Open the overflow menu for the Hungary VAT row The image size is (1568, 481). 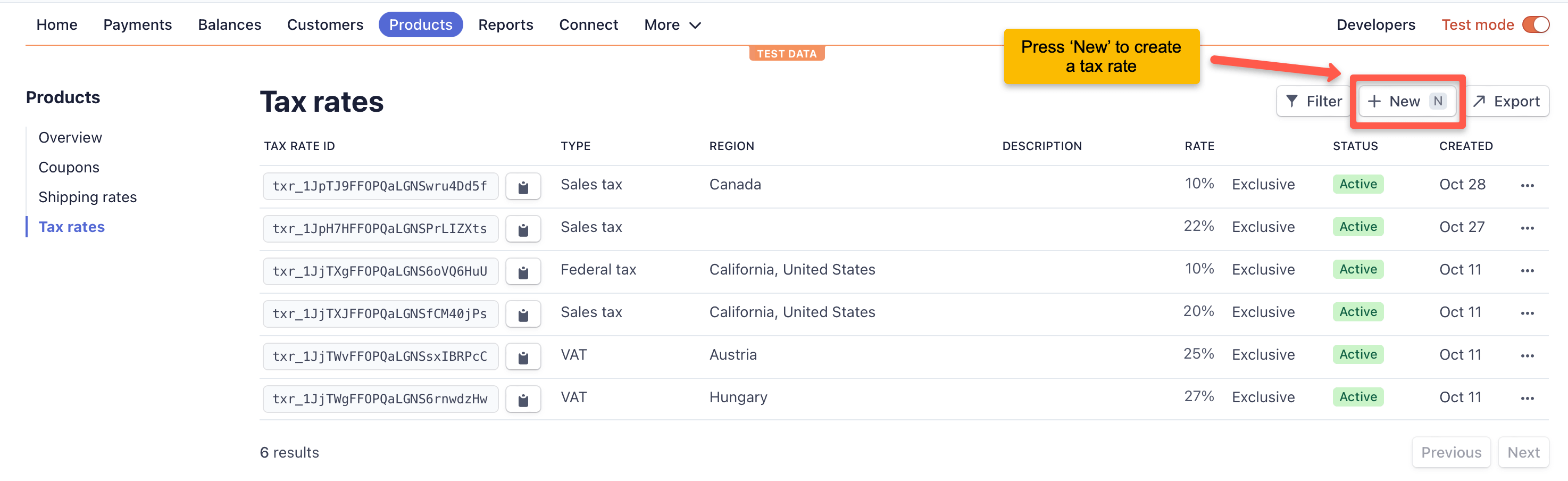(x=1528, y=397)
